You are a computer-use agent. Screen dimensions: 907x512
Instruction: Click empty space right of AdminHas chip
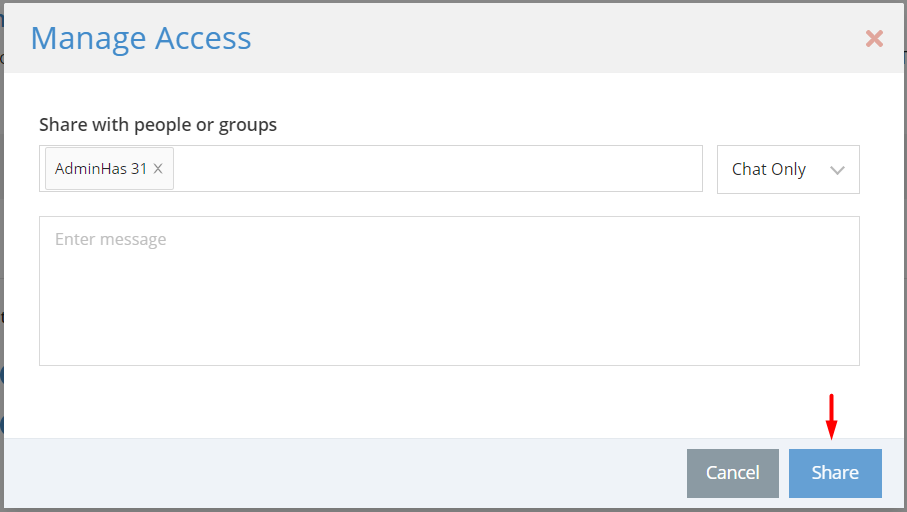click(x=437, y=168)
